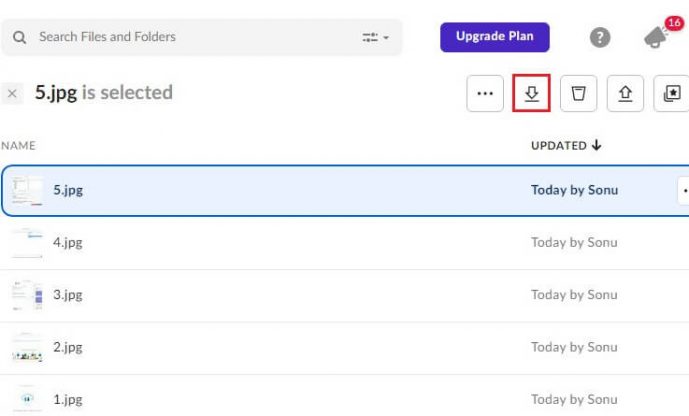This screenshot has height=416, width=689.
Task: Download the selected 5.jpg file
Action: tap(532, 93)
